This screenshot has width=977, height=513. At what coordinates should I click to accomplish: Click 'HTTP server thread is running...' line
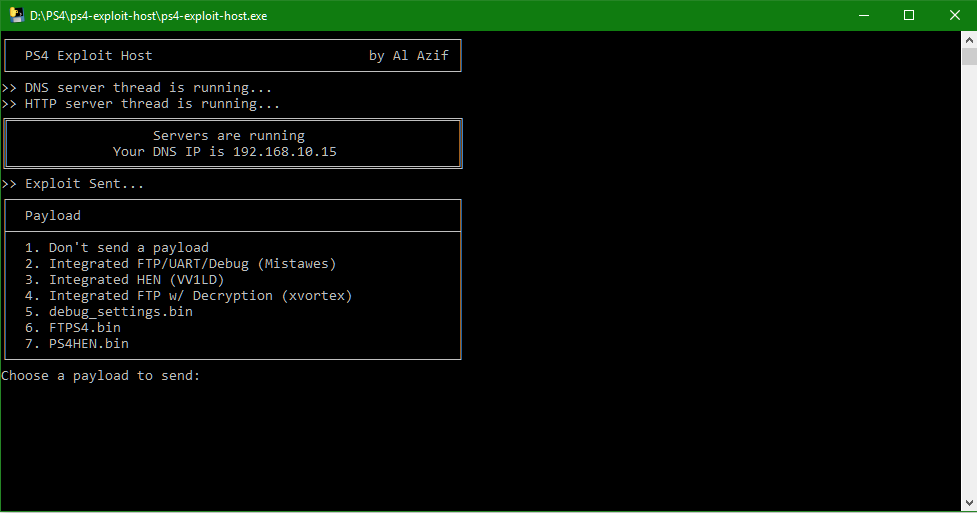coord(141,103)
